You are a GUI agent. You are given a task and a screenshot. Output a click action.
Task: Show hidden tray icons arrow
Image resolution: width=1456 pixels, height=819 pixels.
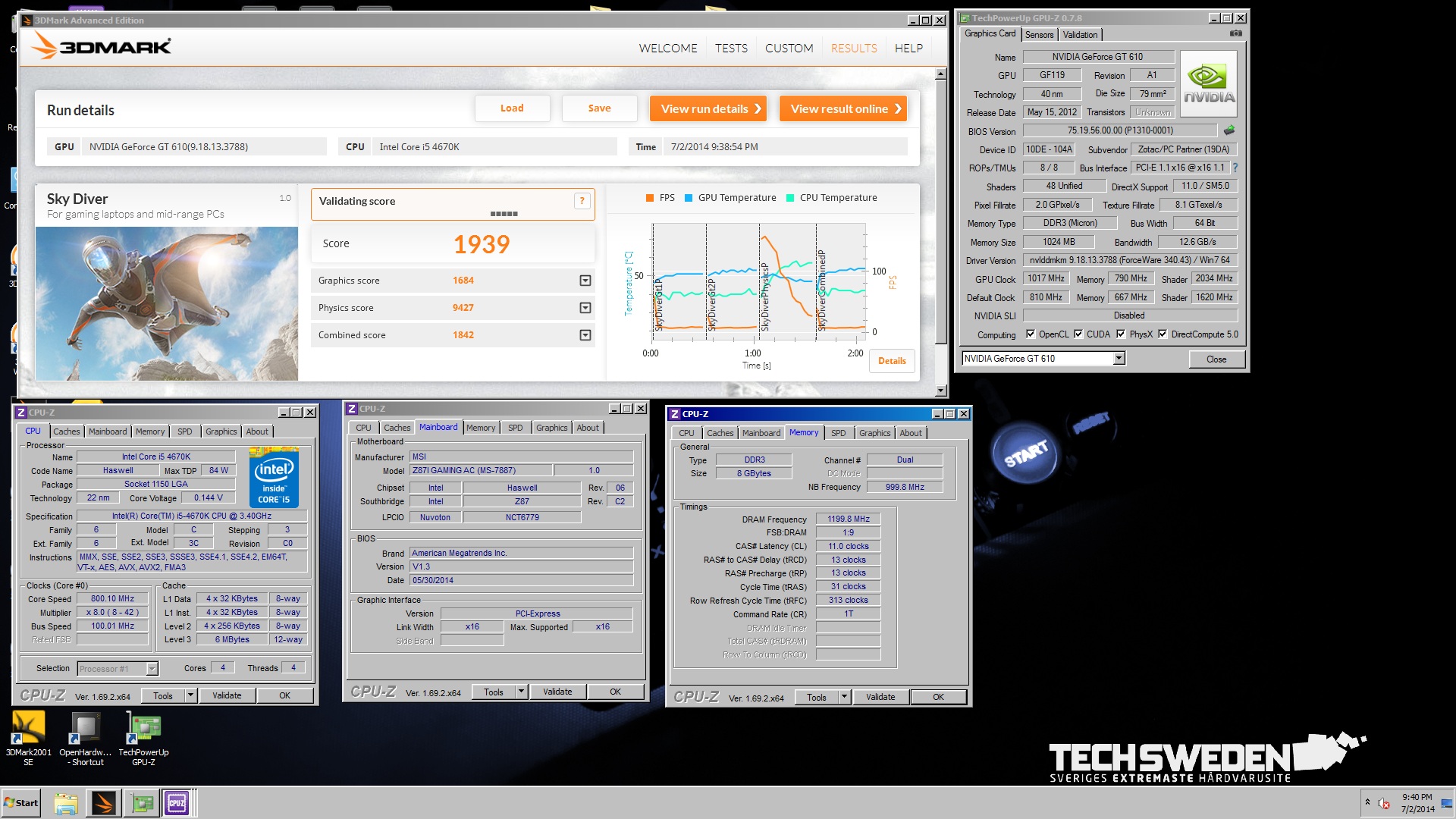1367,802
